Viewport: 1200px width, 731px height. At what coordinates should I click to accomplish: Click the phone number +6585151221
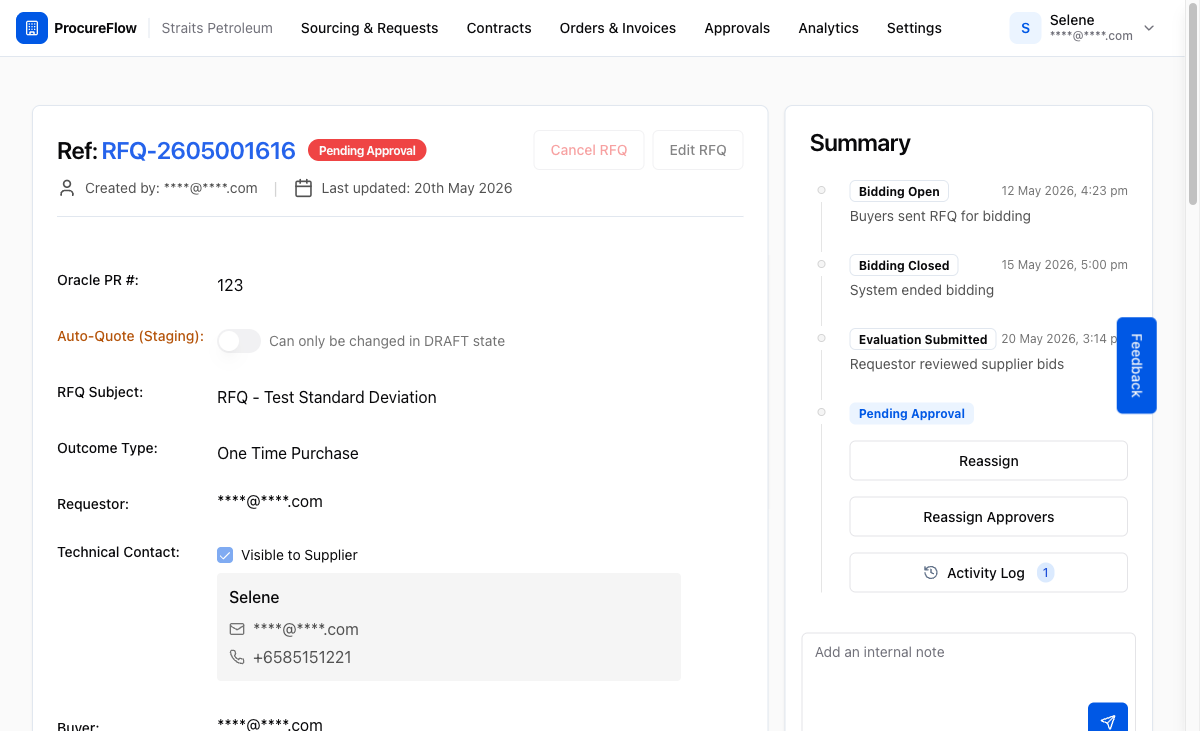pyautogui.click(x=302, y=657)
